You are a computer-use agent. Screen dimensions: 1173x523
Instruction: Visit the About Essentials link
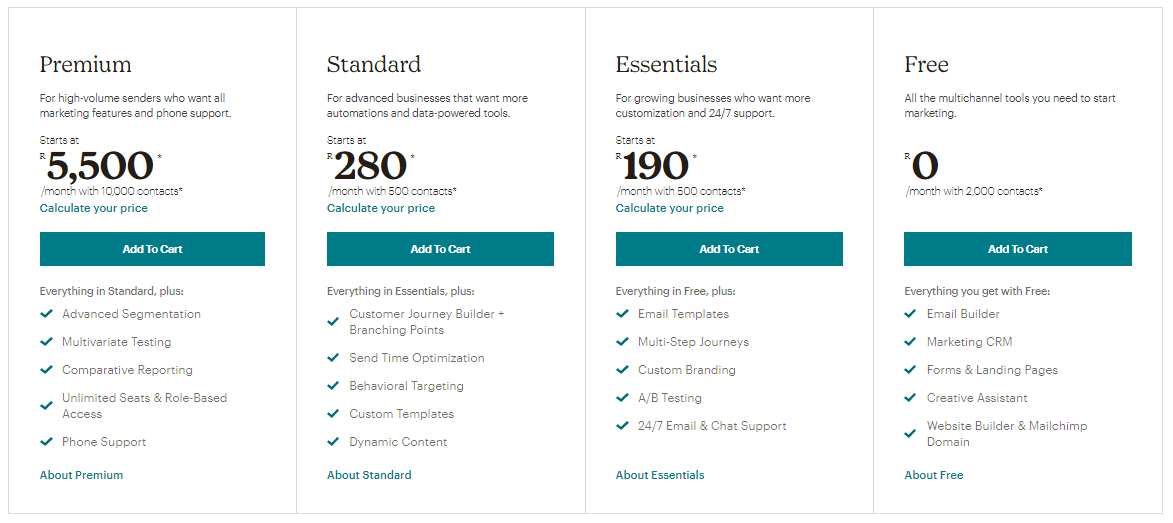tap(660, 475)
